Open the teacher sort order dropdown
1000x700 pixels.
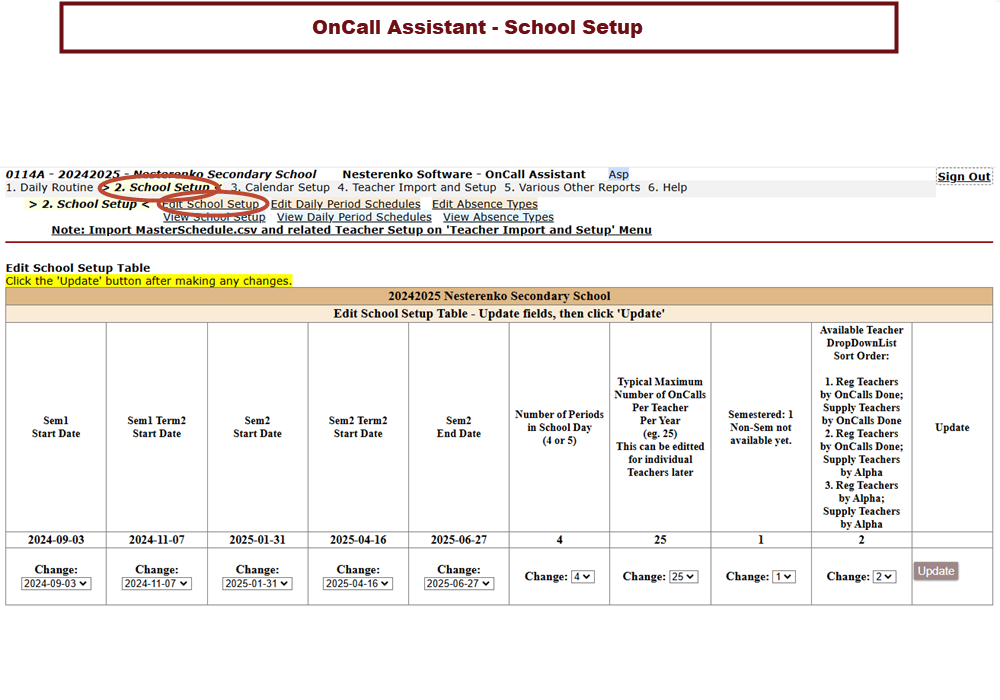pyautogui.click(x=884, y=577)
